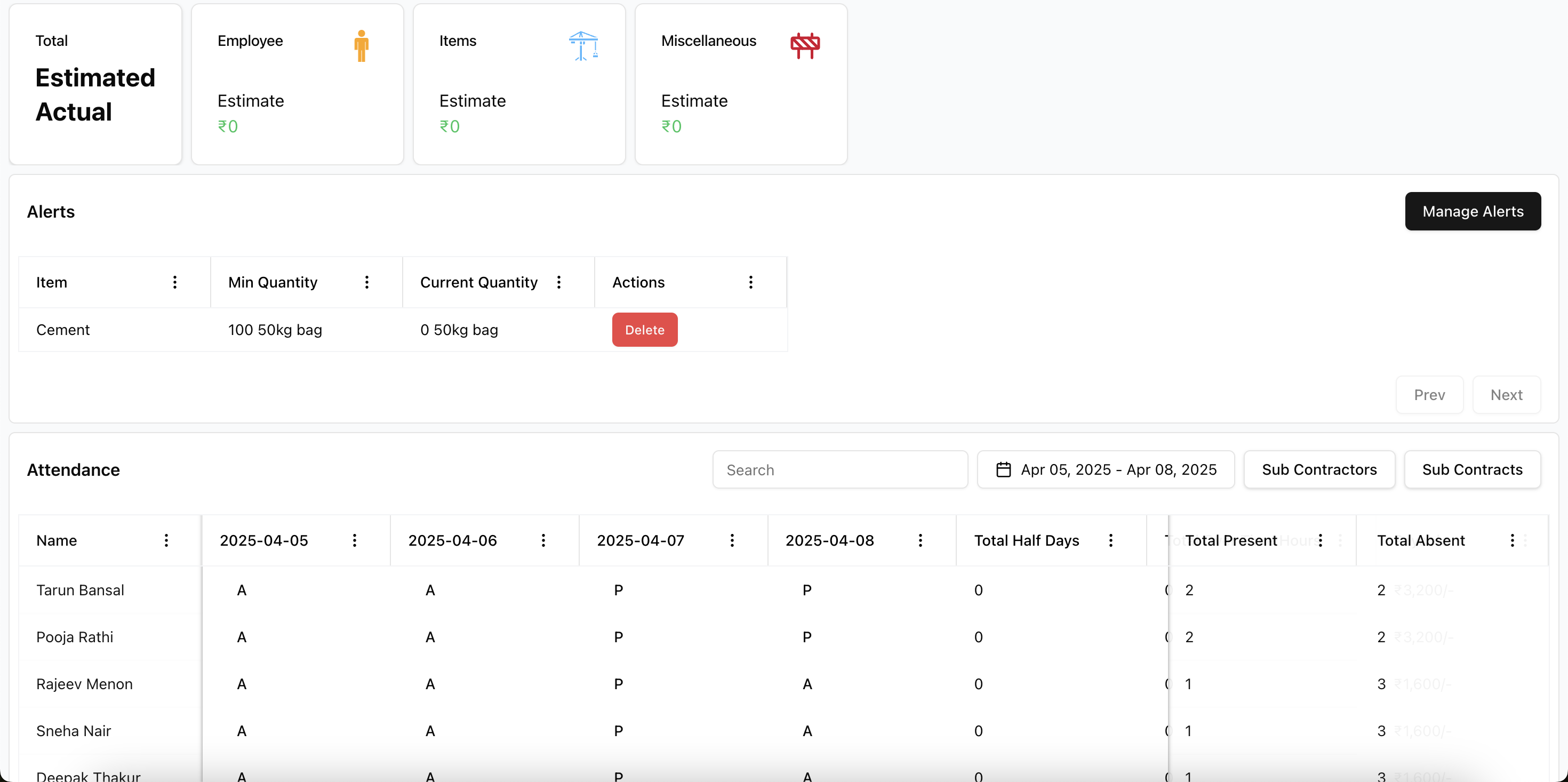
Task: Open Actions column three-dot menu
Action: pos(750,282)
